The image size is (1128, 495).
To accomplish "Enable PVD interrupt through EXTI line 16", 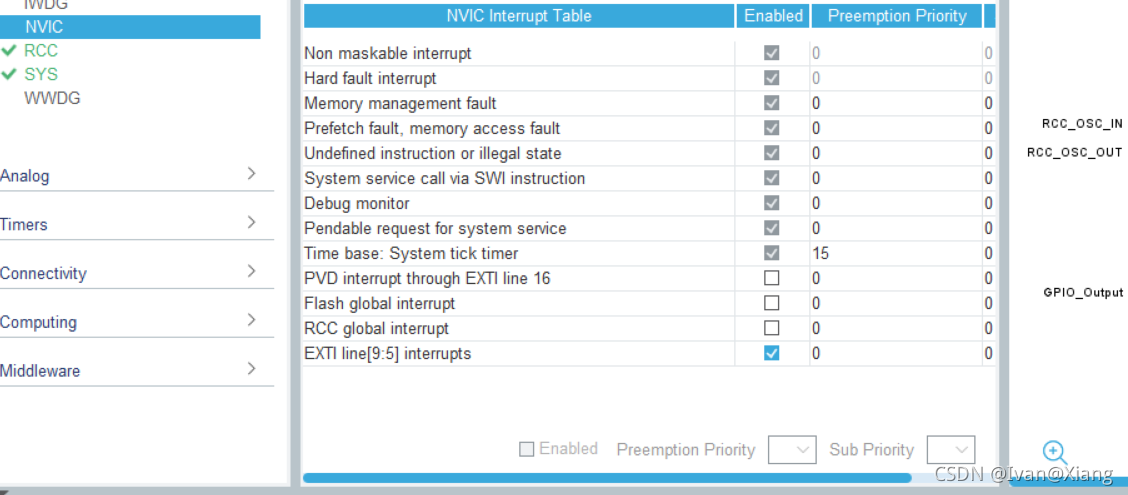I will 771,278.
